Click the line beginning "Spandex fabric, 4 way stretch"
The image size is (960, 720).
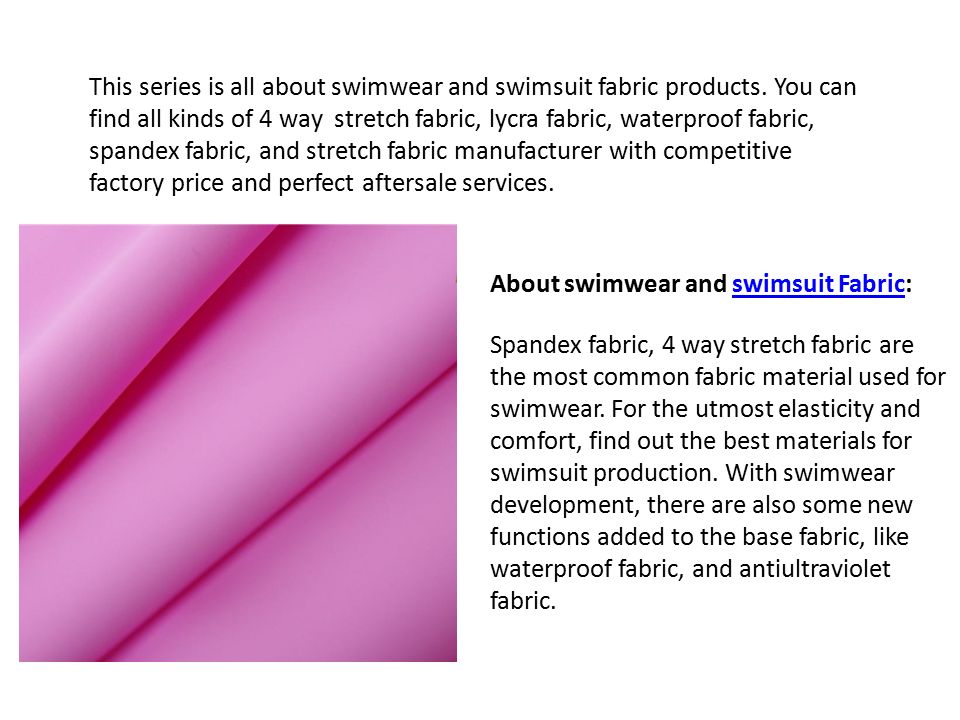coord(702,345)
